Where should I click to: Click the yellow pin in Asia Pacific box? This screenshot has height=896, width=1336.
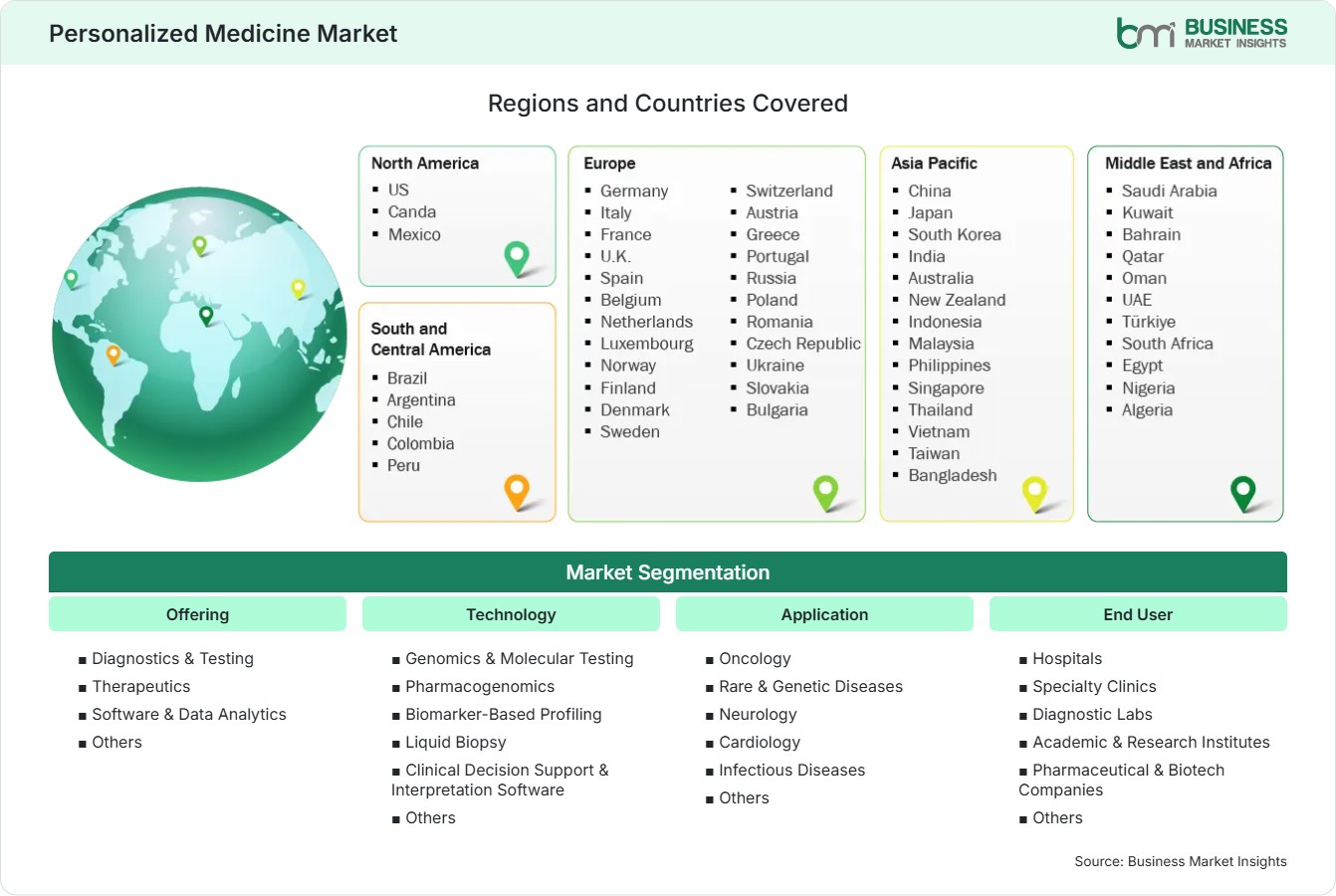[1034, 493]
